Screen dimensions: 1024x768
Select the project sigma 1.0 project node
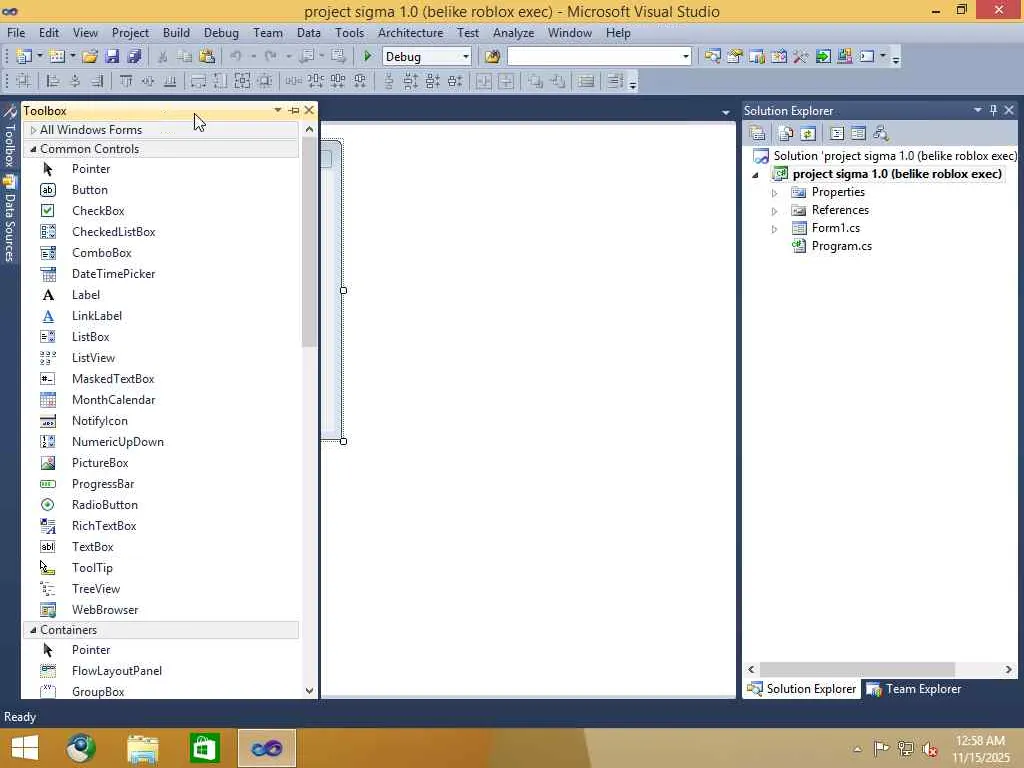(897, 174)
